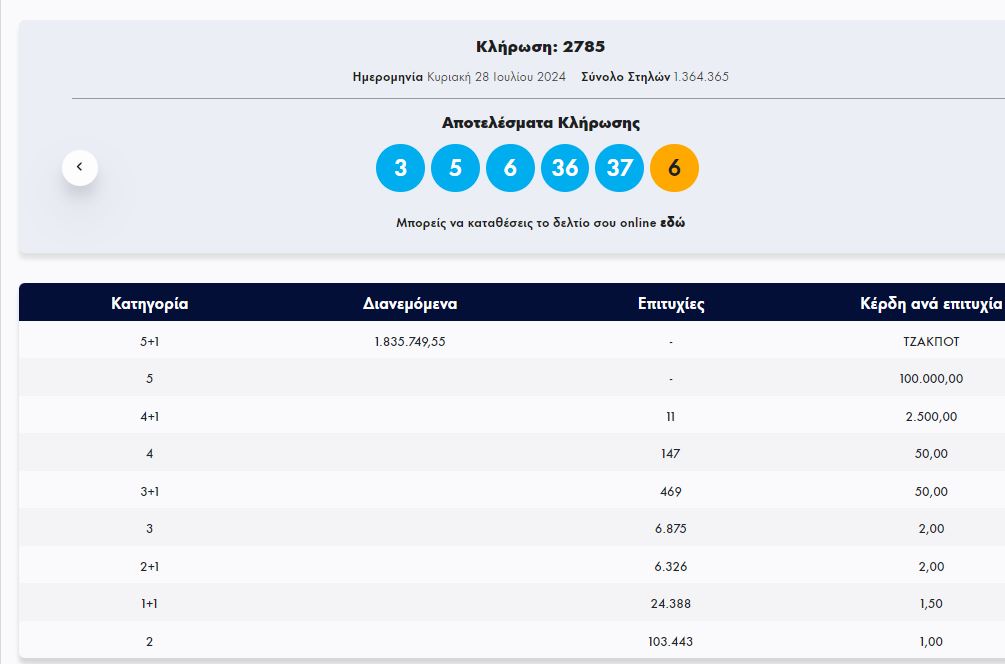Click the Επιτυχίες column header
Viewport: 1005px width, 664px height.
[x=671, y=304]
